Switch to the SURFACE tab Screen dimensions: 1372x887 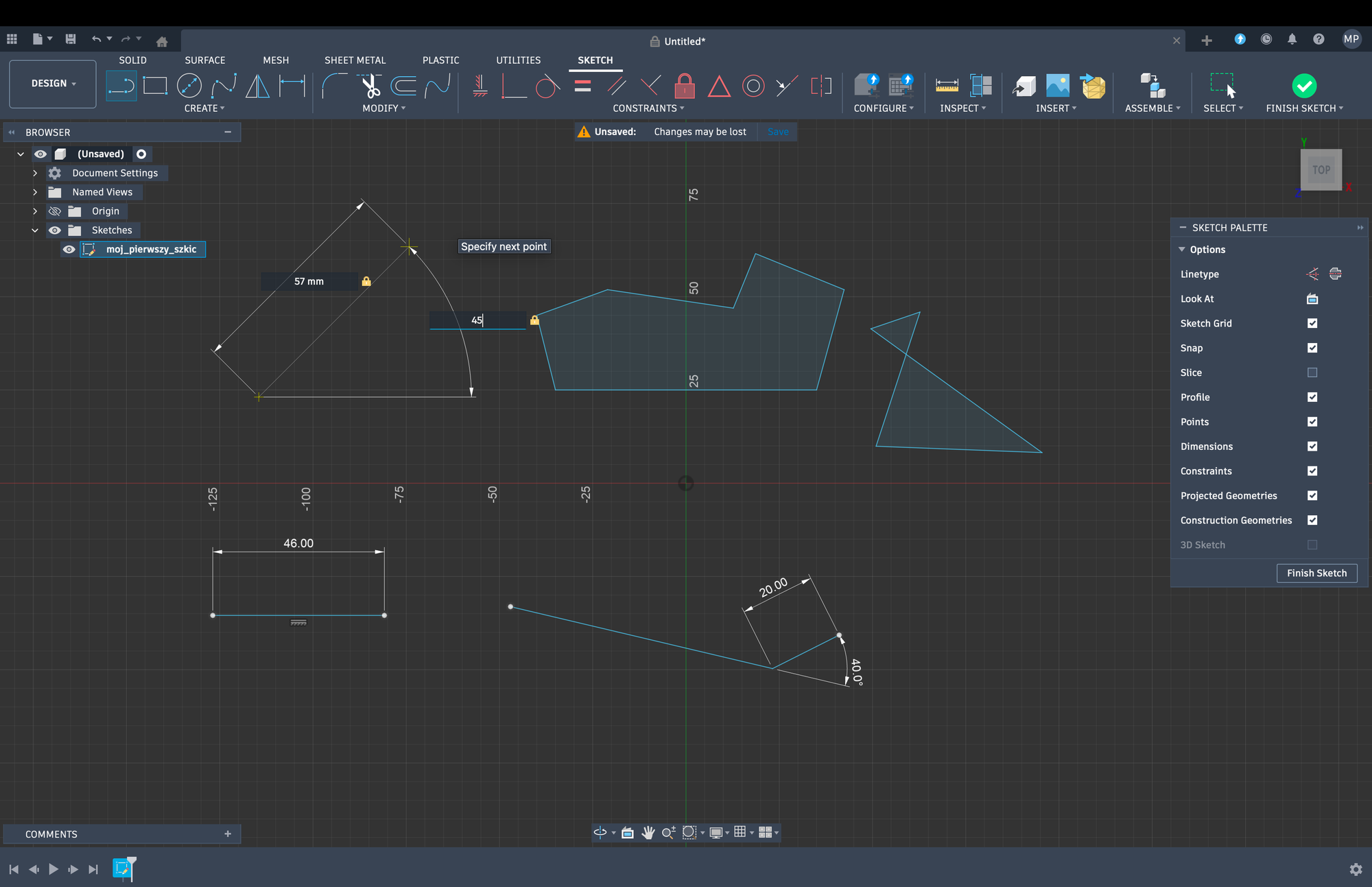pyautogui.click(x=204, y=60)
